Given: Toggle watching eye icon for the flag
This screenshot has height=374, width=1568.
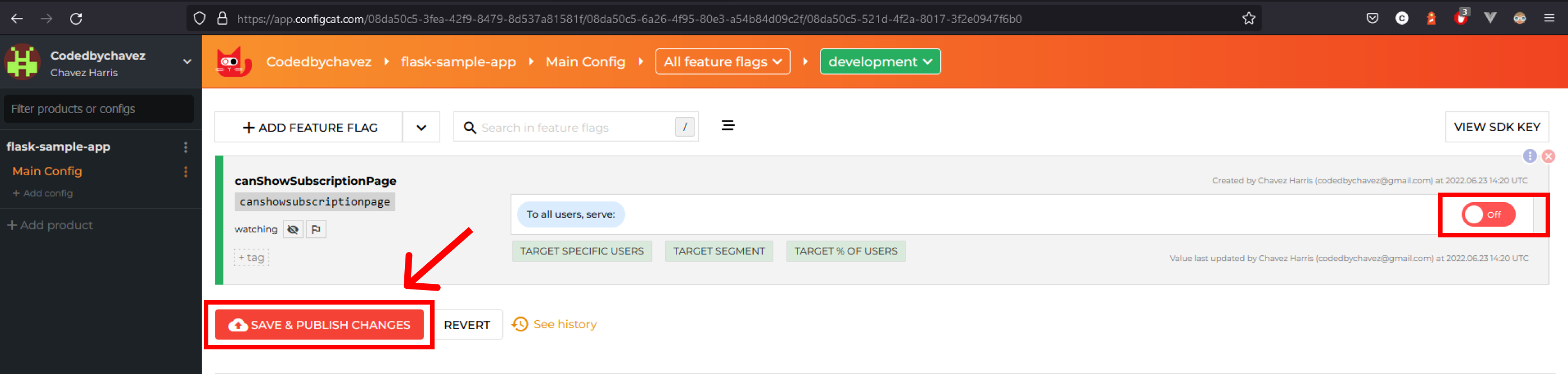Looking at the screenshot, I should coord(293,229).
